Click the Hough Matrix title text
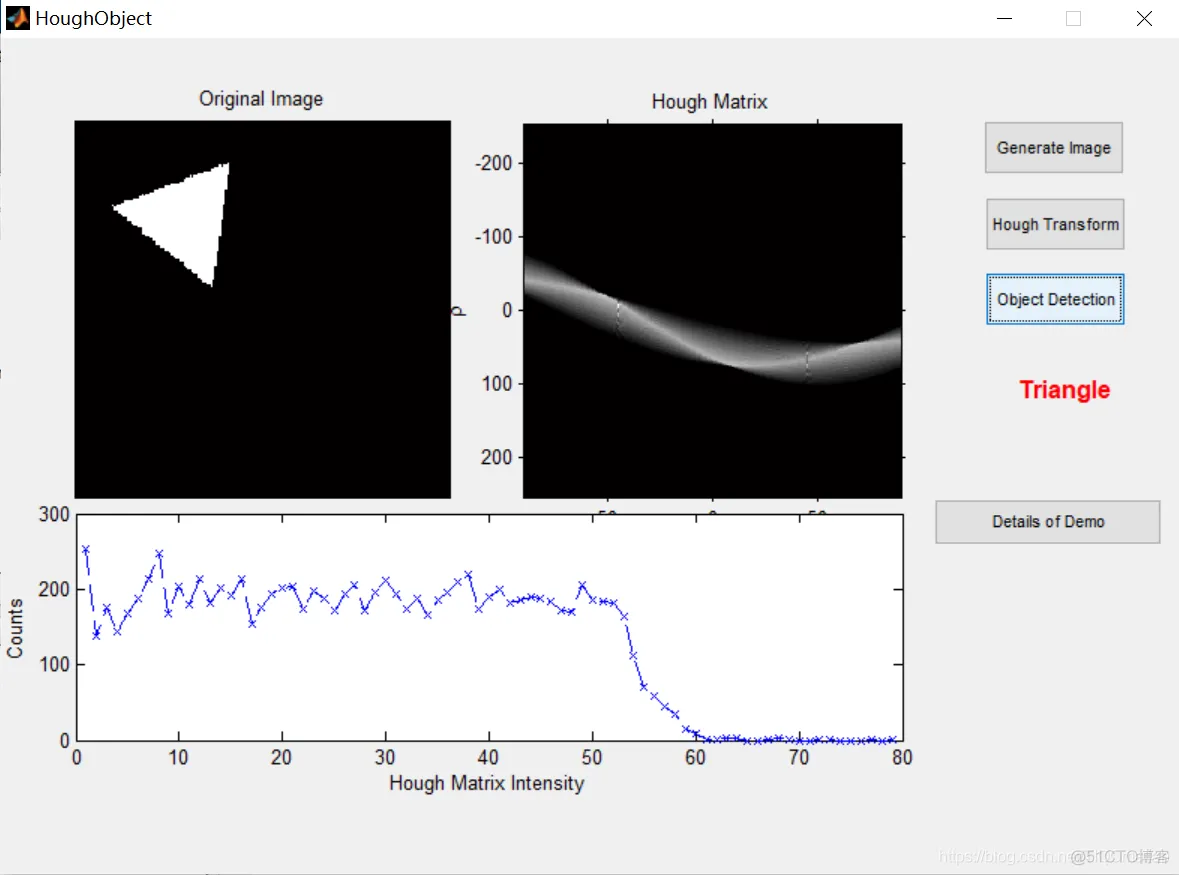 point(709,101)
